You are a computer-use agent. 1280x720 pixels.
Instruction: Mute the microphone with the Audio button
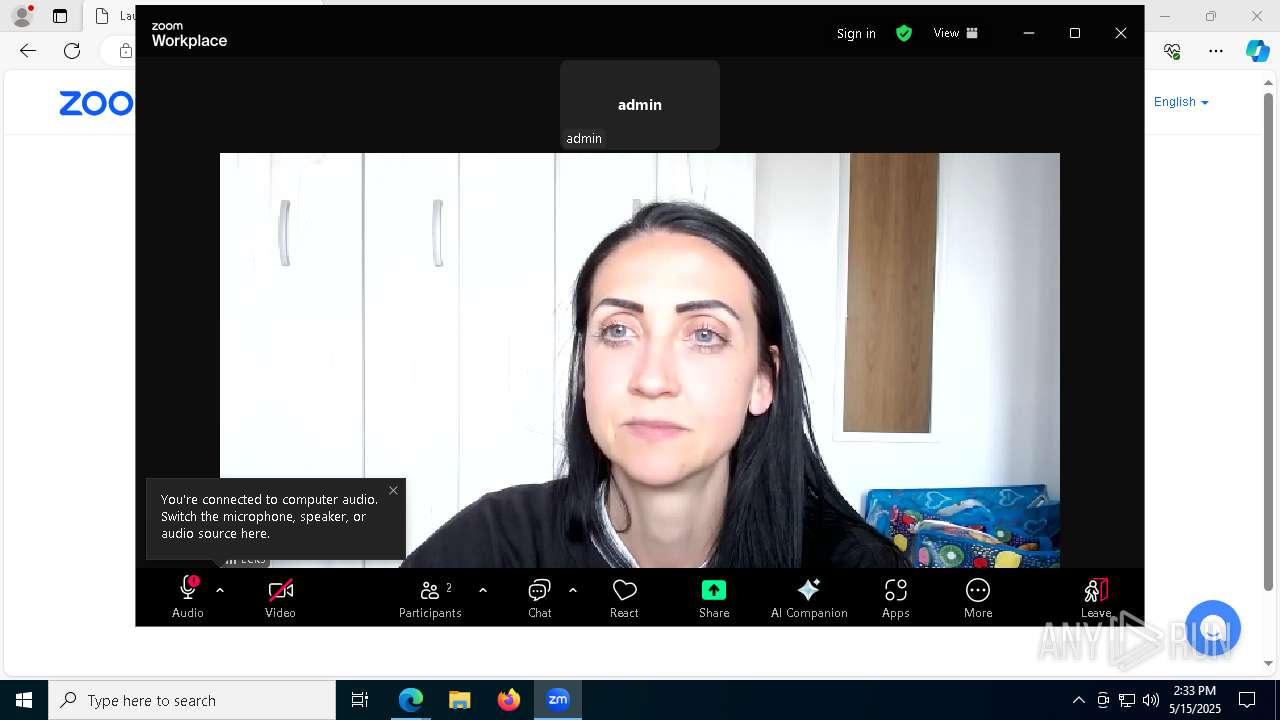coord(187,597)
